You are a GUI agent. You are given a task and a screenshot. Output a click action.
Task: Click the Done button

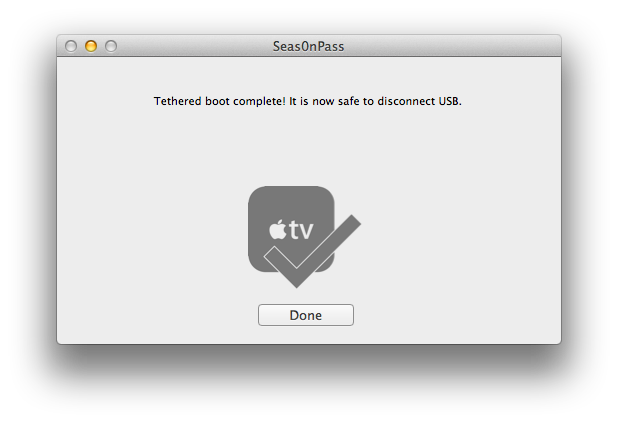tap(306, 315)
